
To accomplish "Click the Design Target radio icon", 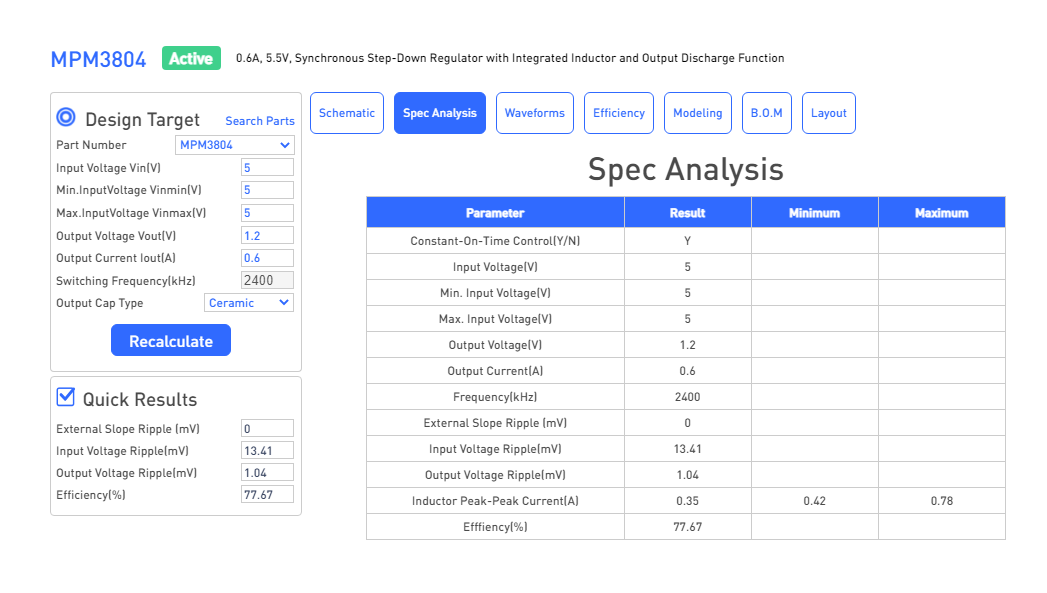I will click(65, 118).
